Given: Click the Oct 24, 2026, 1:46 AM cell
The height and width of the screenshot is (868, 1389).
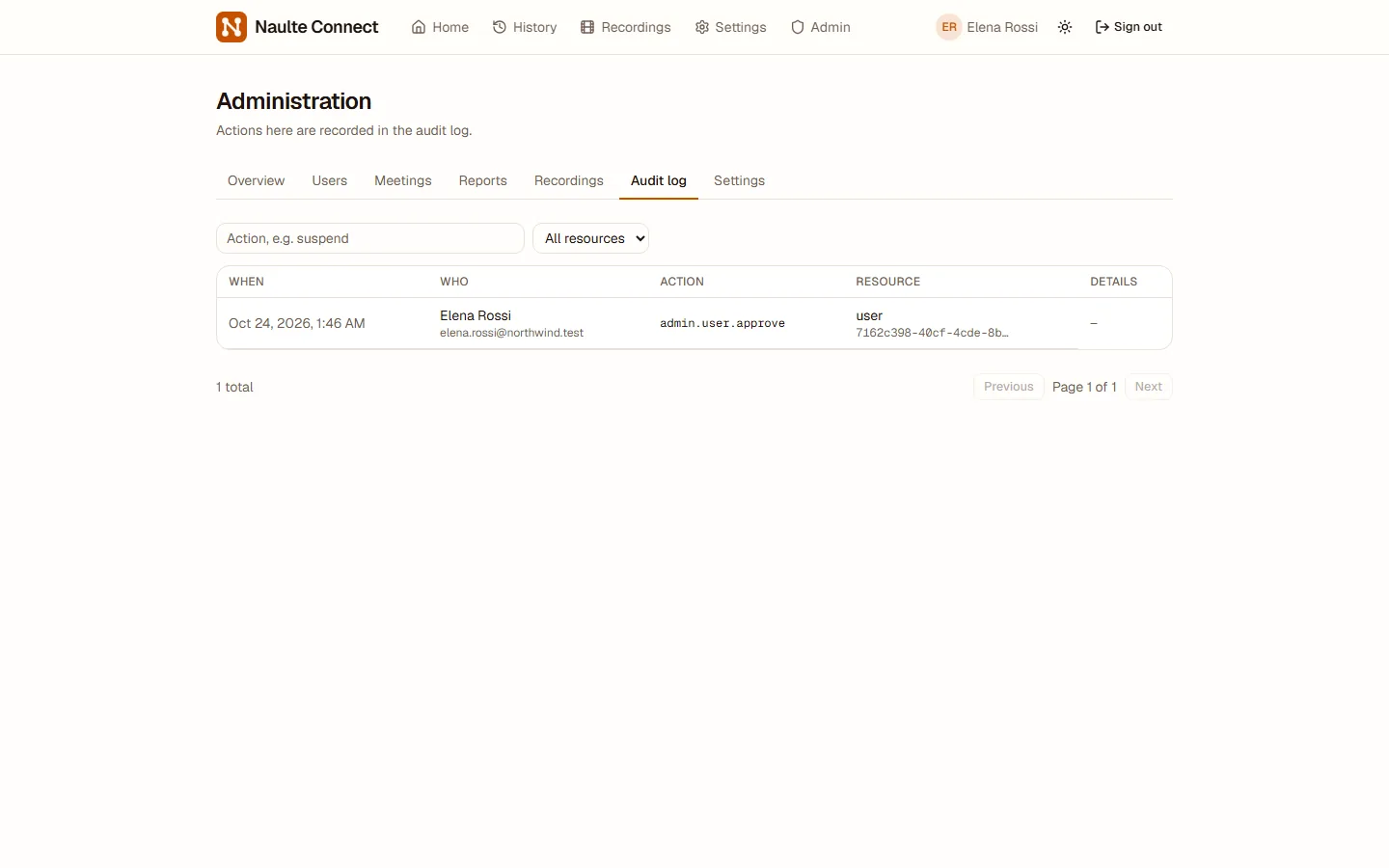Looking at the screenshot, I should (x=297, y=323).
